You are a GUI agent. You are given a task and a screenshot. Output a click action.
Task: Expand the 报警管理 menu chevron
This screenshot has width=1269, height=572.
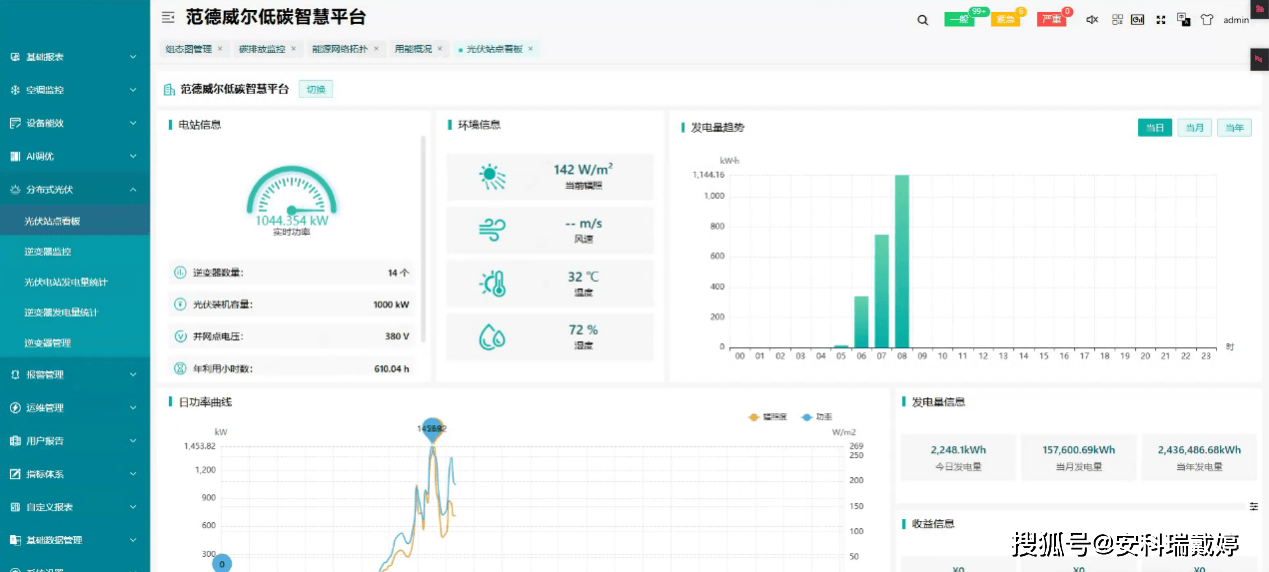pos(133,375)
